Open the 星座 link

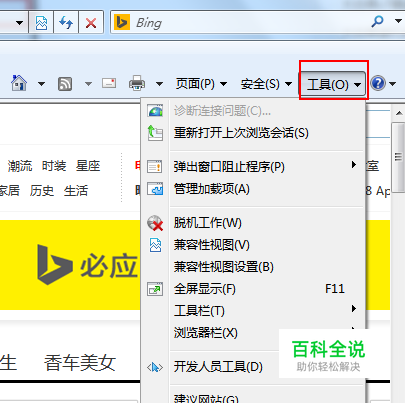[x=88, y=165]
